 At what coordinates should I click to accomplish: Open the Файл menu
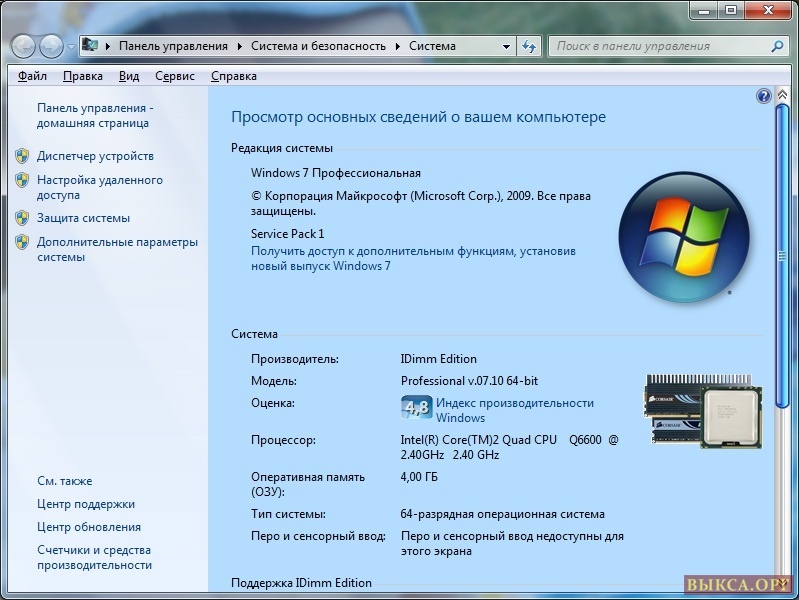(x=32, y=76)
